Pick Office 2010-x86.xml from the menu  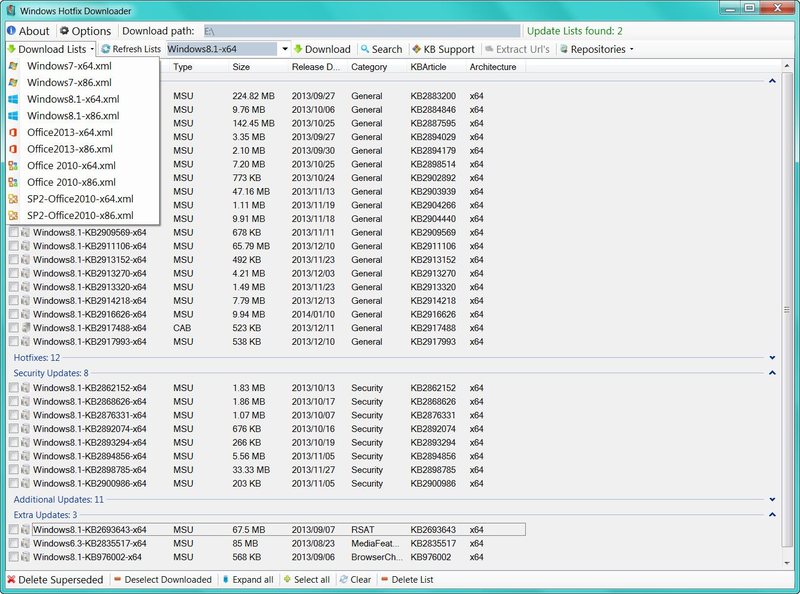pos(83,182)
